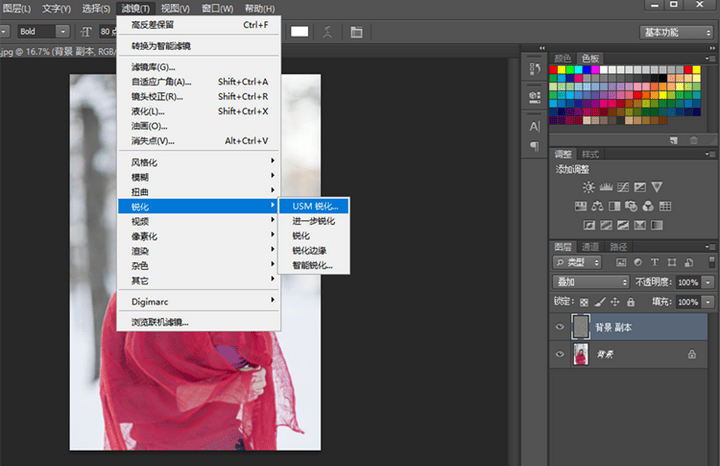Add an Exposure adjustment
This screenshot has height=466, width=720.
click(x=640, y=187)
